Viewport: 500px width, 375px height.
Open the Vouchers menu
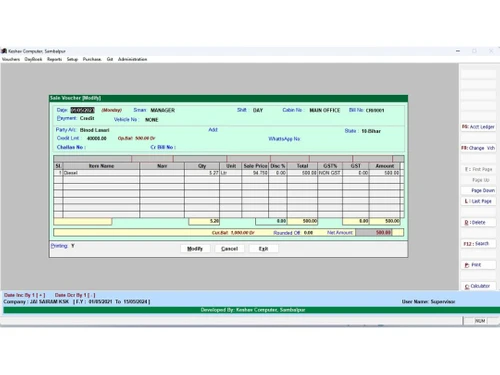pos(11,59)
